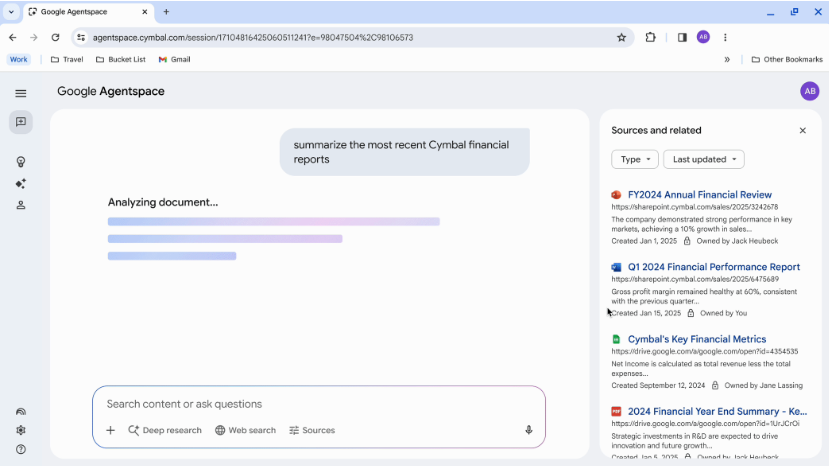Image resolution: width=829 pixels, height=466 pixels.
Task: Click 'Owned by Jane Lassing' text
Action: click(763, 386)
